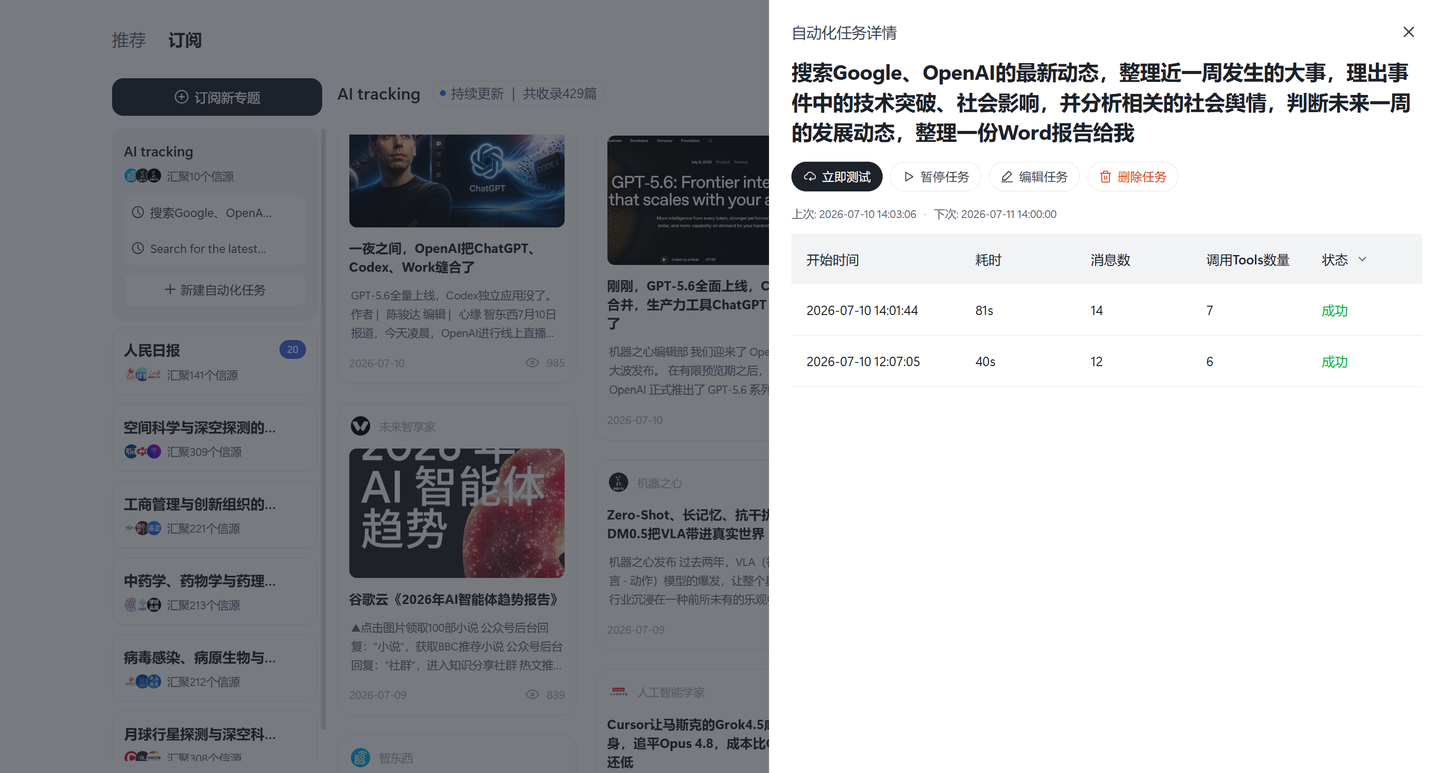Click the 成功 status of the 81s run
Viewport: 1440px width, 773px height.
tap(1334, 311)
